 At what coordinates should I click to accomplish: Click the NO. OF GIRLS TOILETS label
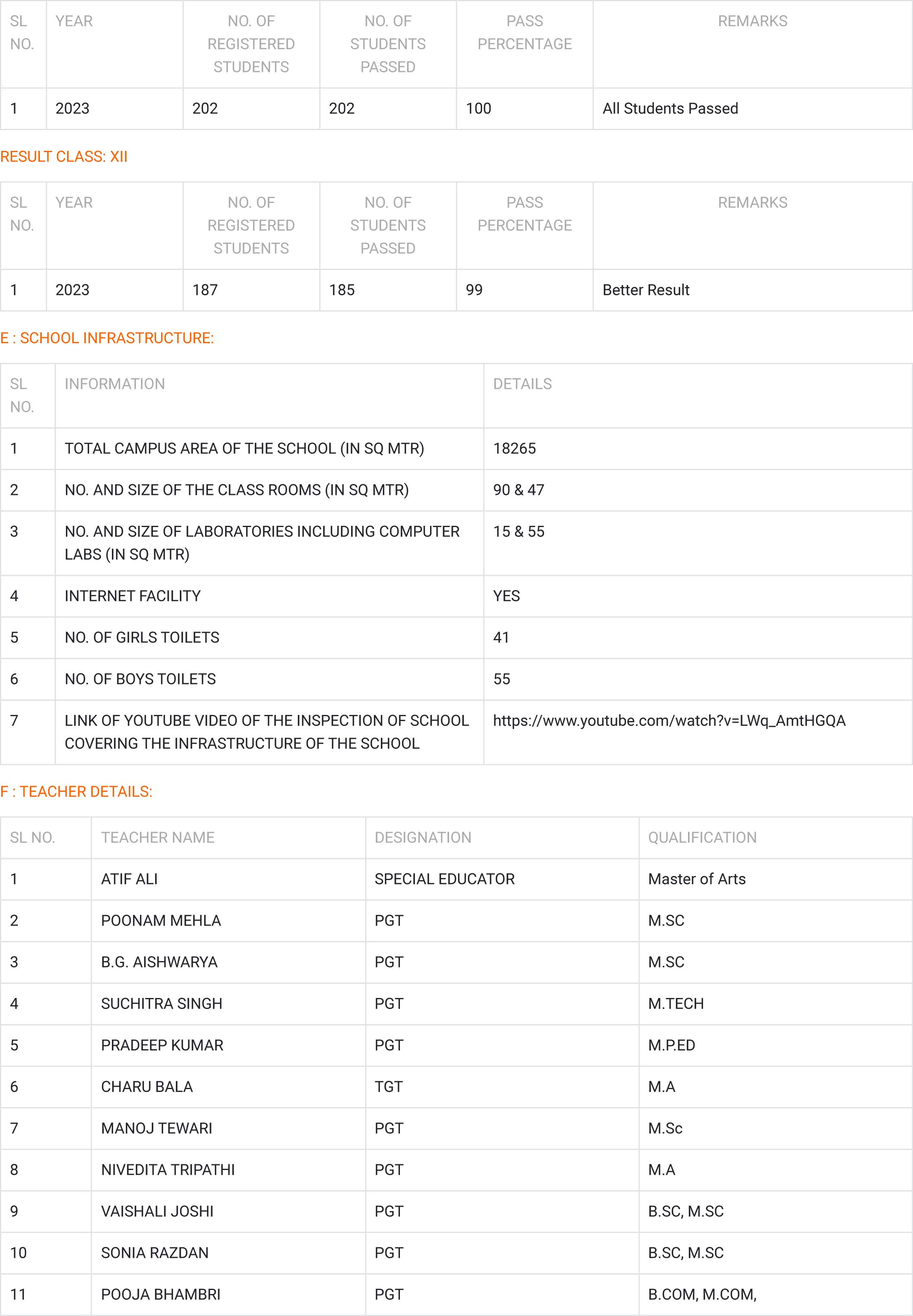pos(142,637)
